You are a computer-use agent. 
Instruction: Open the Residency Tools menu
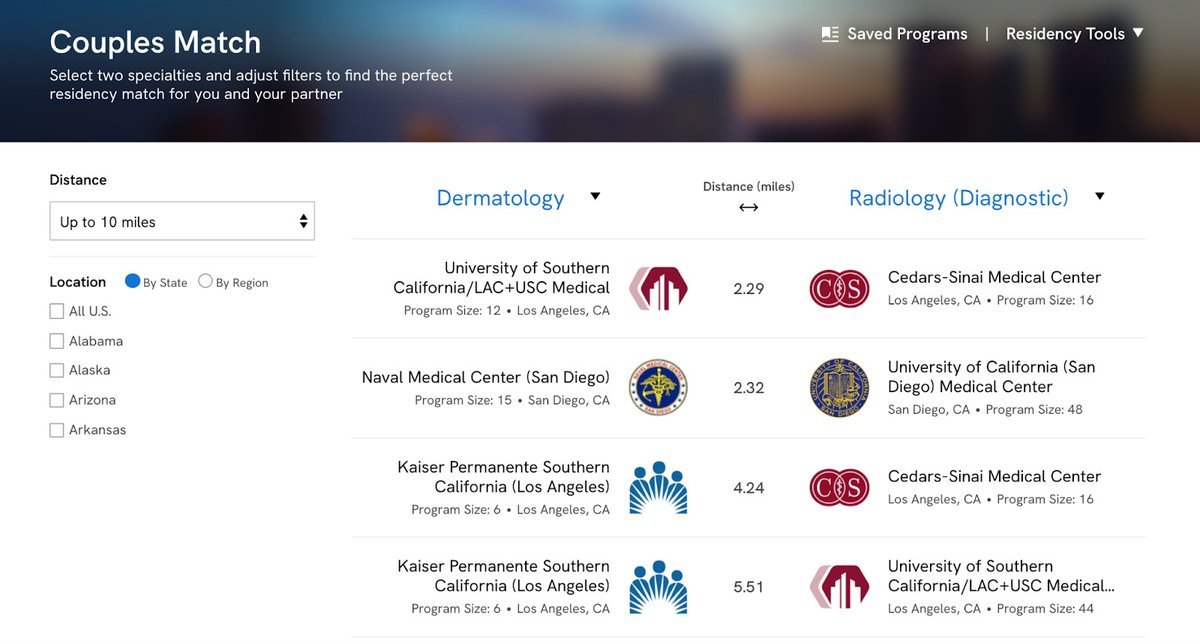[x=1074, y=34]
